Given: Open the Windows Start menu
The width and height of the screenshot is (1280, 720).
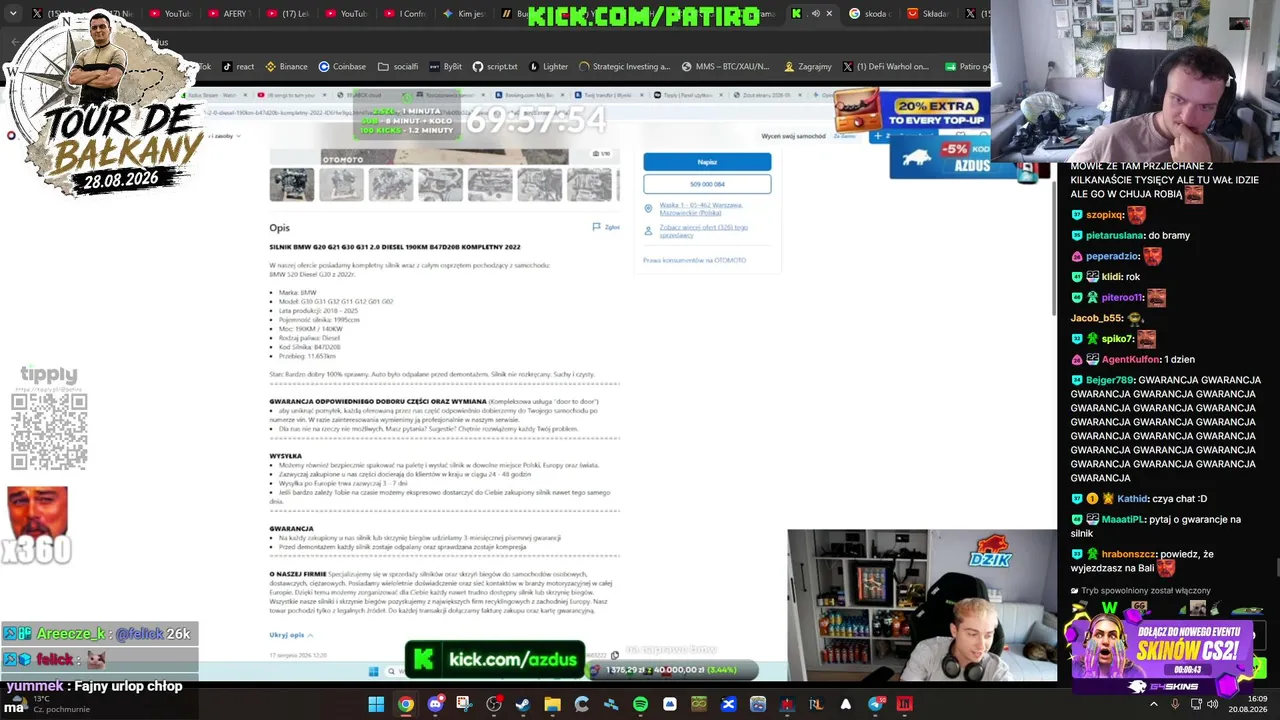Looking at the screenshot, I should tap(376, 704).
